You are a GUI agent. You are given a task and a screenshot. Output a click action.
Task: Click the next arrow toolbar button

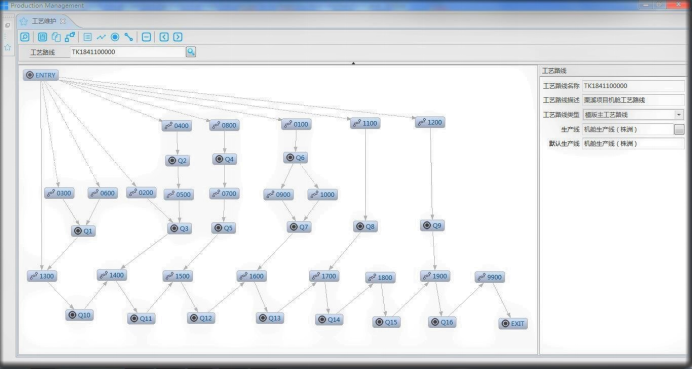click(x=178, y=37)
